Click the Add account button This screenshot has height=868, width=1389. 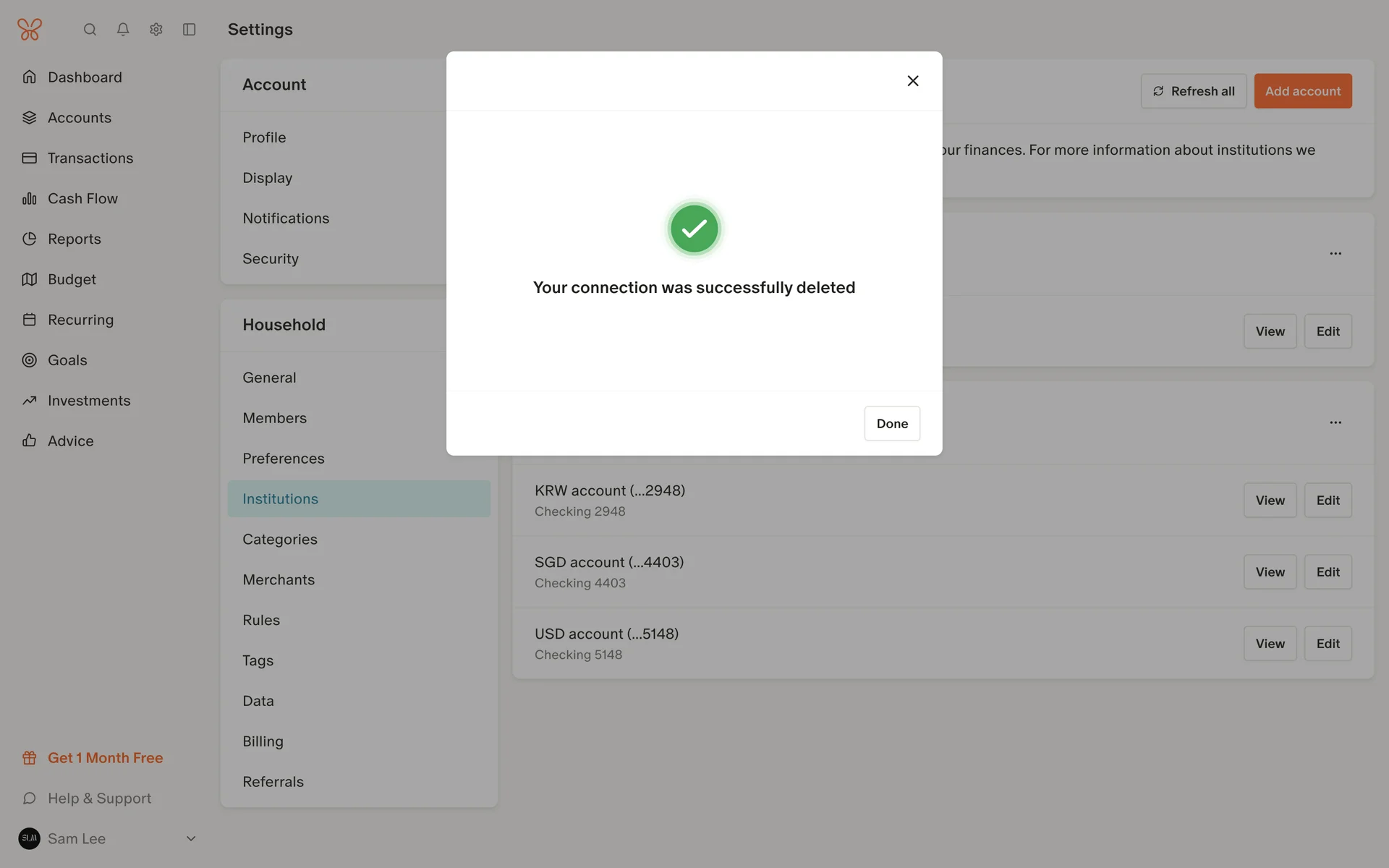[x=1302, y=91]
